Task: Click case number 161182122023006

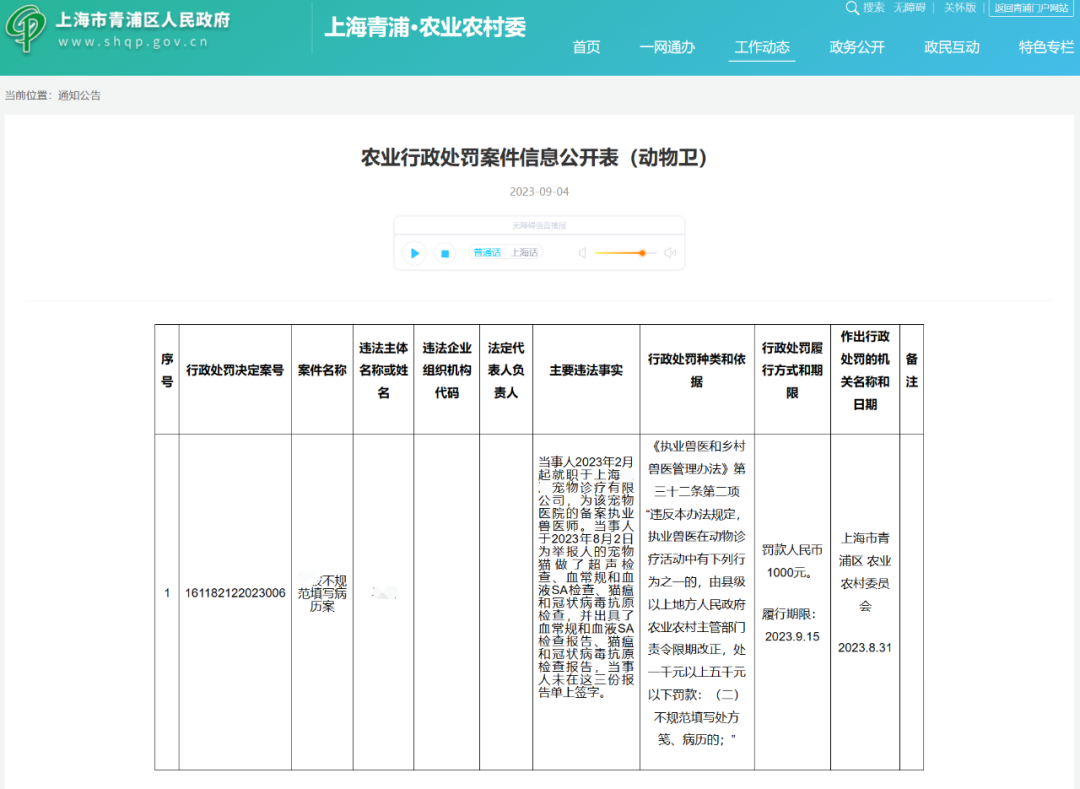Action: [235, 593]
